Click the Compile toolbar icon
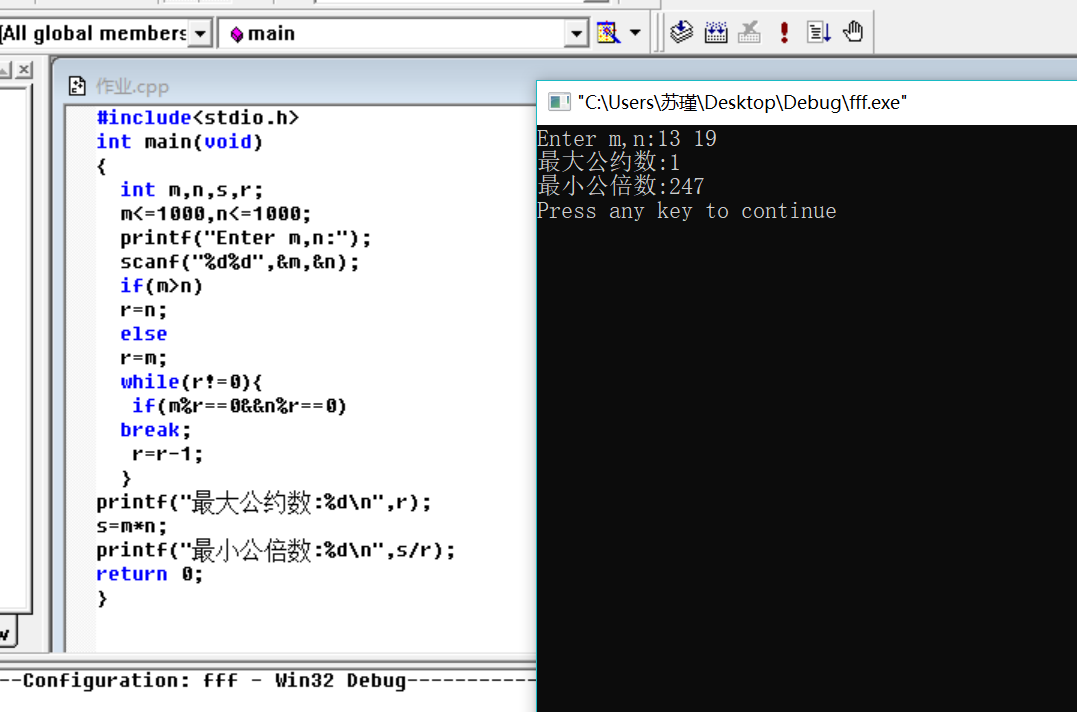The height and width of the screenshot is (712, 1077). coord(681,32)
